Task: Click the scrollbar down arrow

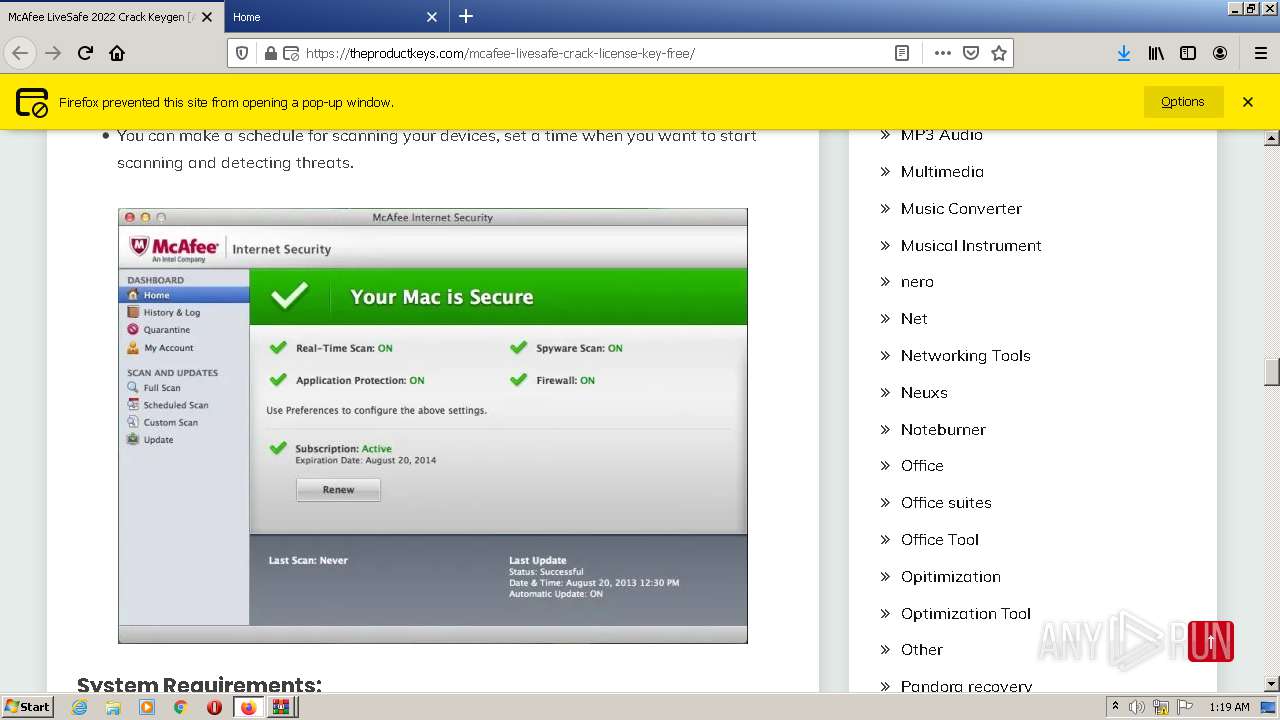Action: point(1272,684)
